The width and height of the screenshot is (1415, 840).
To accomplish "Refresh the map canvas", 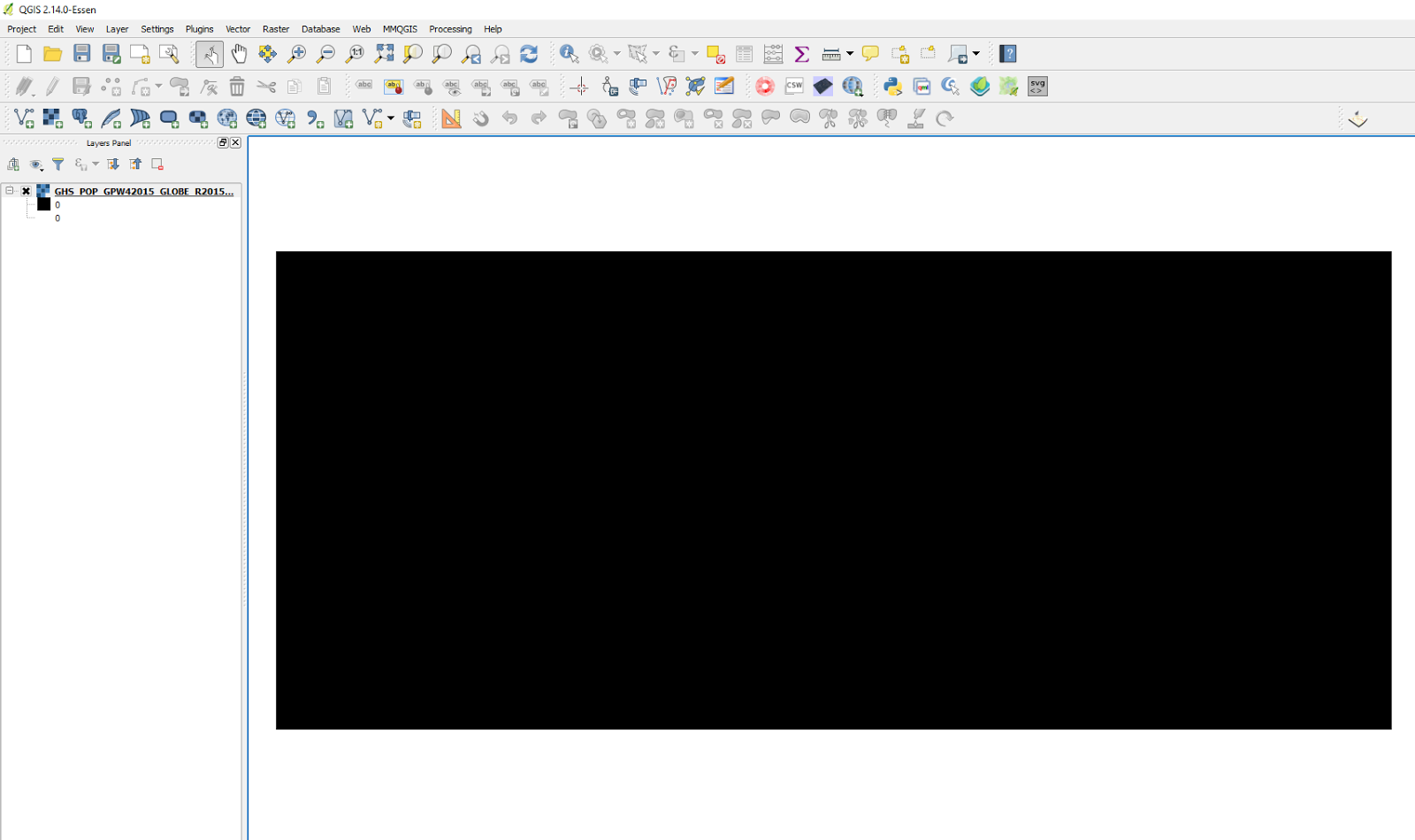I will coord(529,54).
